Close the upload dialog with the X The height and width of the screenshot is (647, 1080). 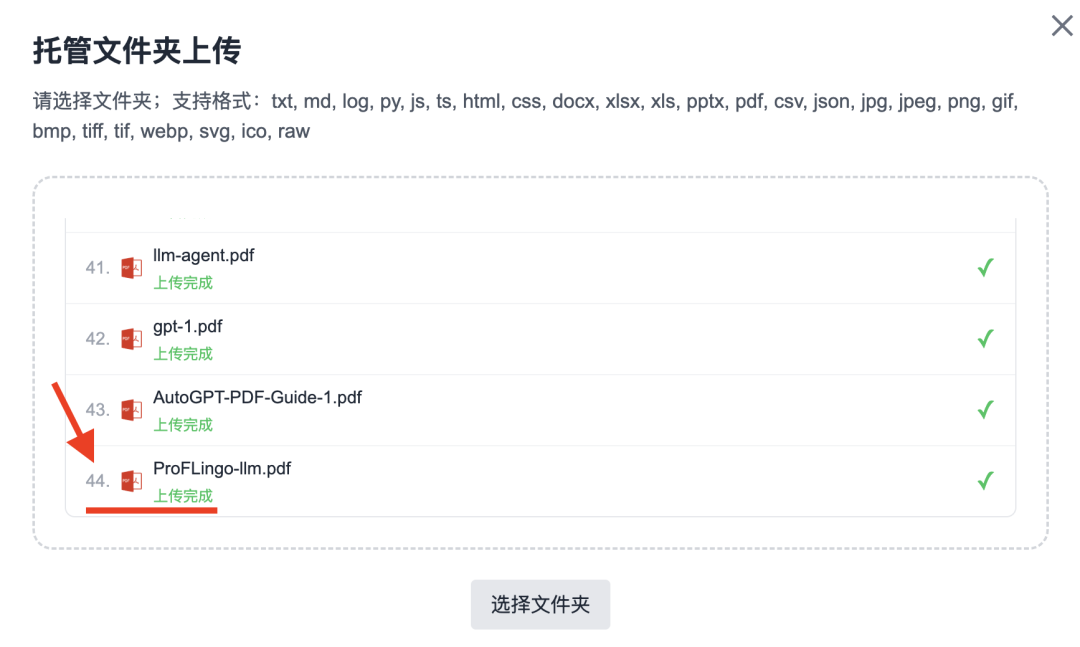point(1062,26)
